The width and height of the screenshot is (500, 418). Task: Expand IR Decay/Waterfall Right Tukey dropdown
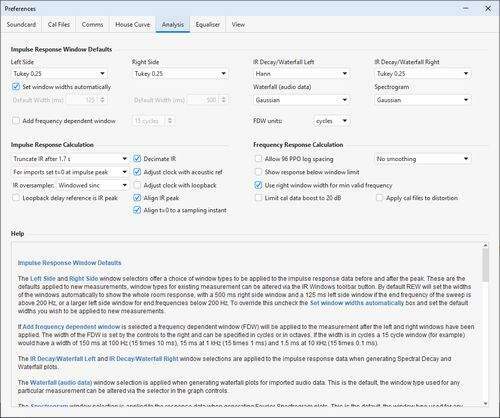[422, 74]
